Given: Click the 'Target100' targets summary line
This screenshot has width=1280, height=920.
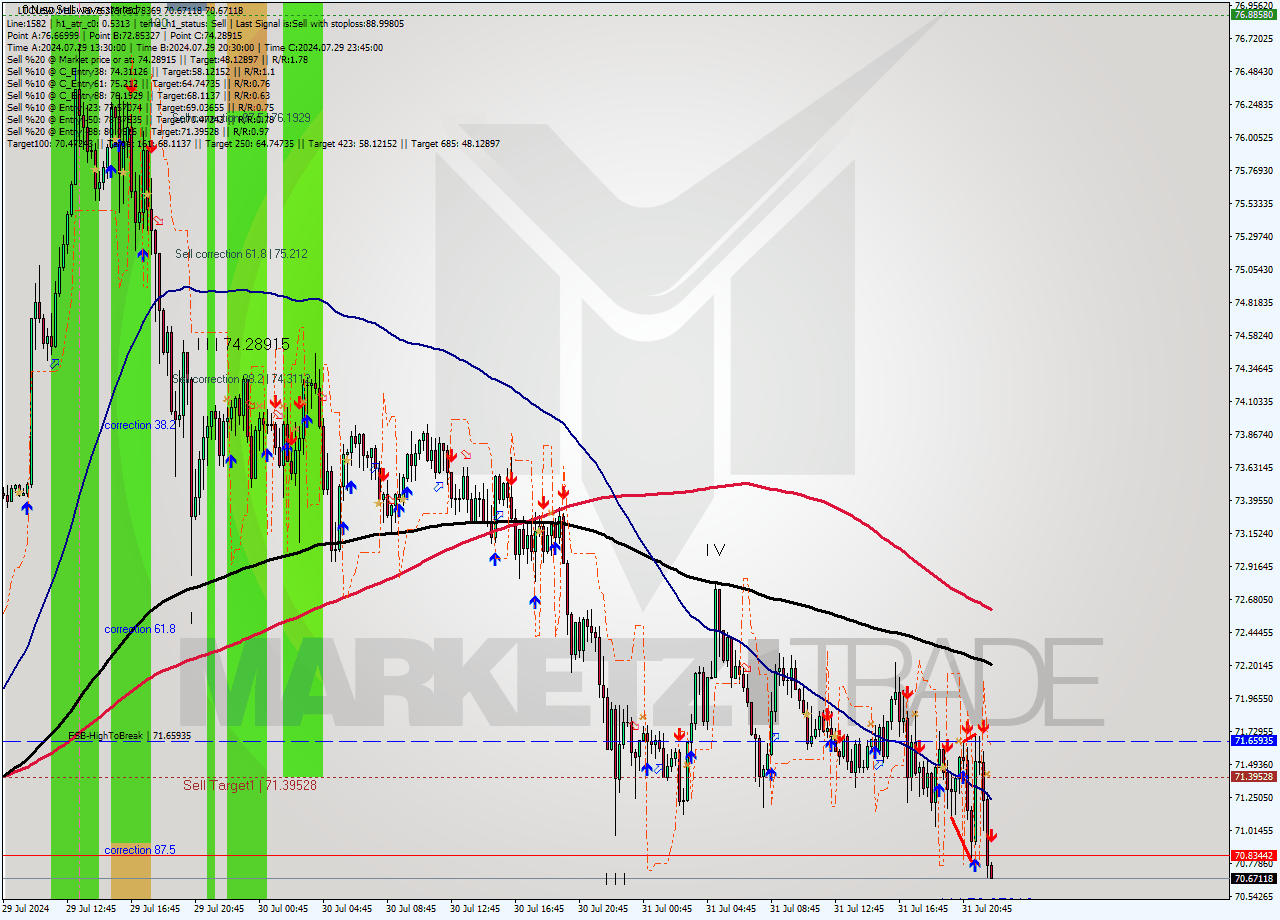Looking at the screenshot, I should point(253,143).
